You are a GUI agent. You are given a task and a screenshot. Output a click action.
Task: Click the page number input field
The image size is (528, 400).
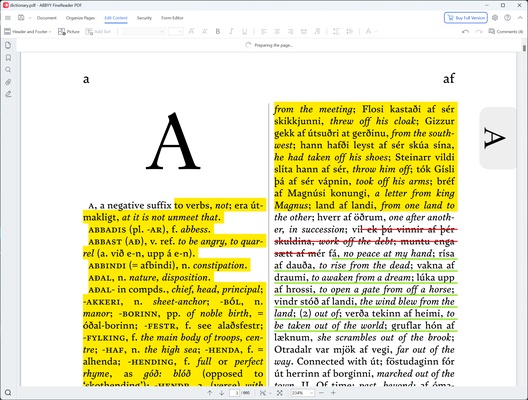click(x=236, y=393)
